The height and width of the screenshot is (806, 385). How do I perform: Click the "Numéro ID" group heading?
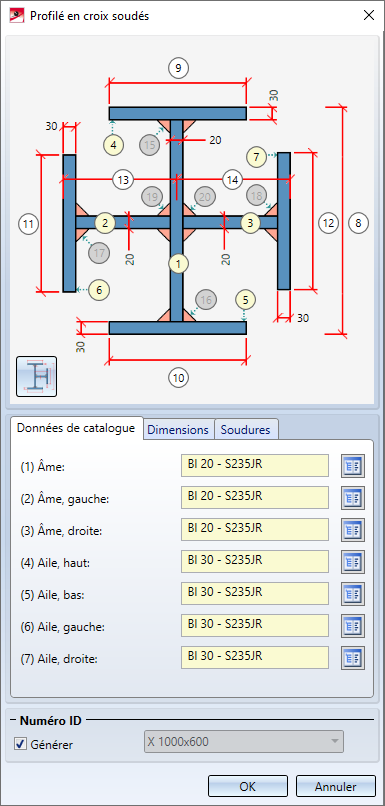click(50, 721)
